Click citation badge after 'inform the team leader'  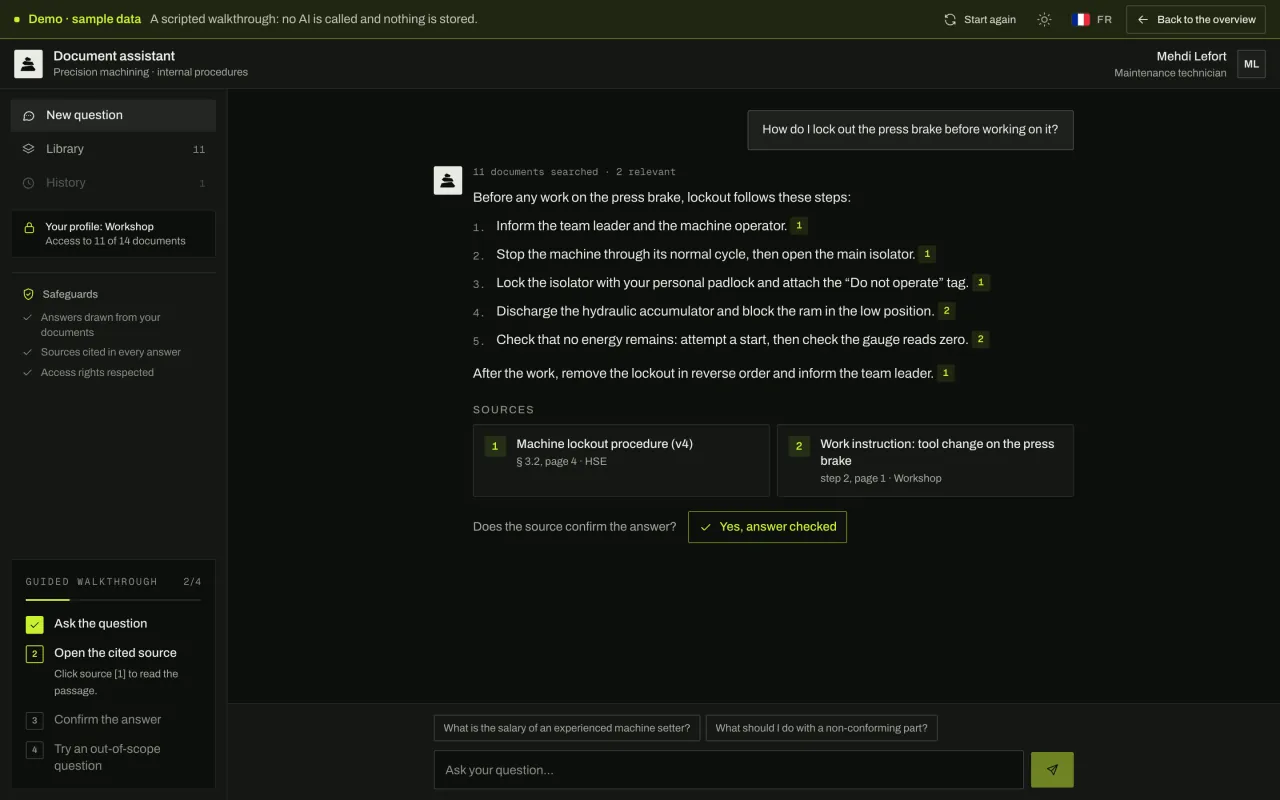click(946, 373)
